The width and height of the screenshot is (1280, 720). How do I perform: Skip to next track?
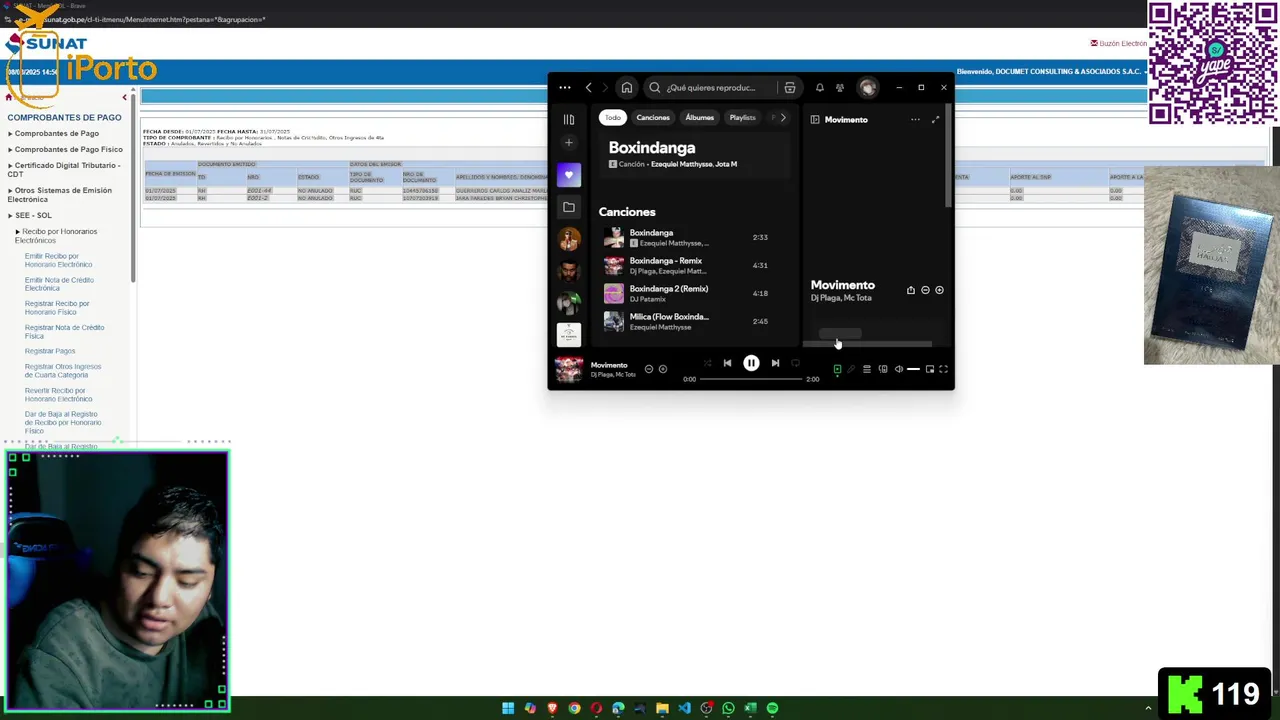pos(775,363)
